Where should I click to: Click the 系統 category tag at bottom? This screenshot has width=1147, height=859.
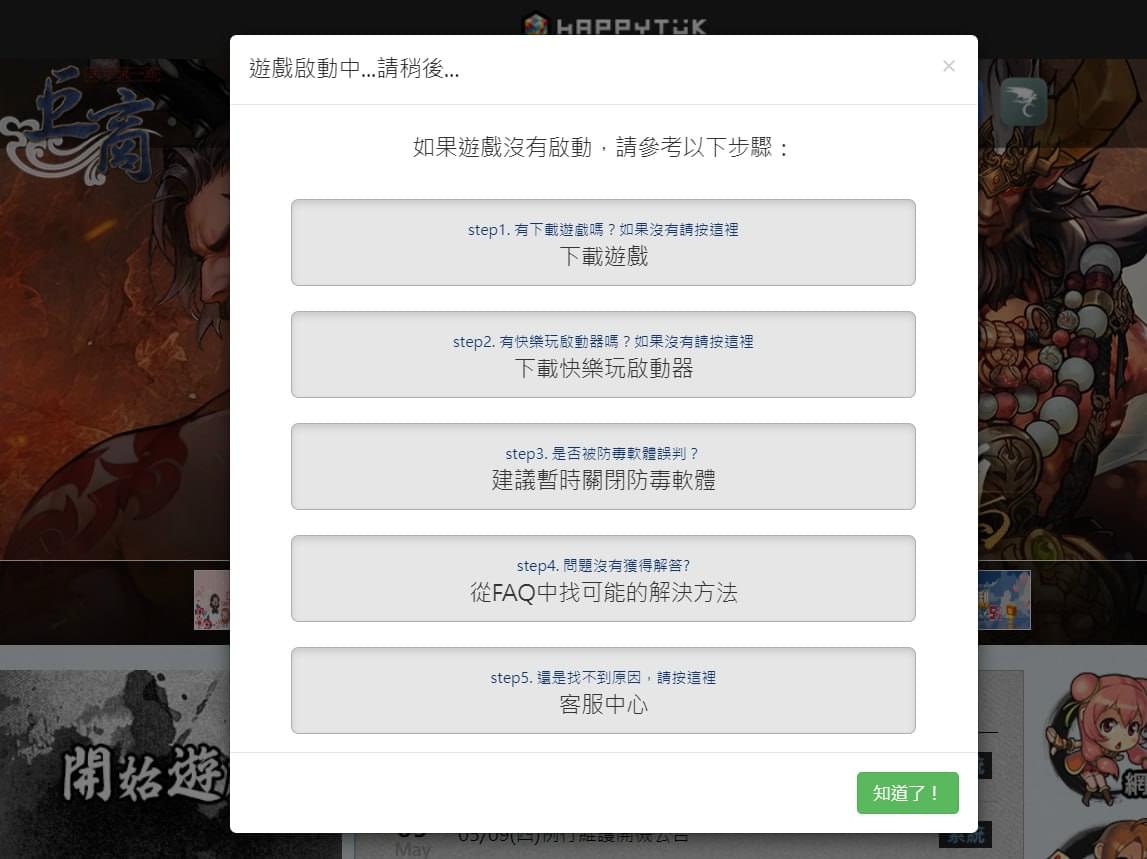point(966,838)
